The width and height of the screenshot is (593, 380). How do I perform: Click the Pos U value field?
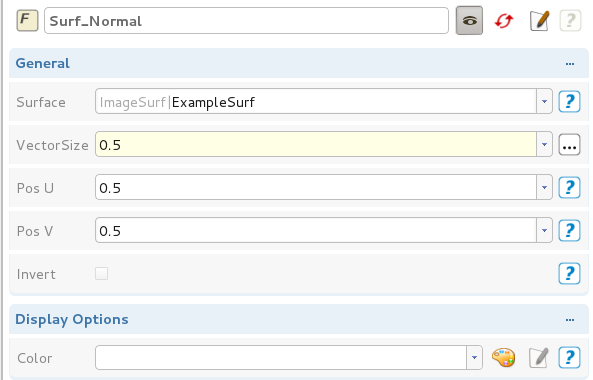click(x=316, y=187)
